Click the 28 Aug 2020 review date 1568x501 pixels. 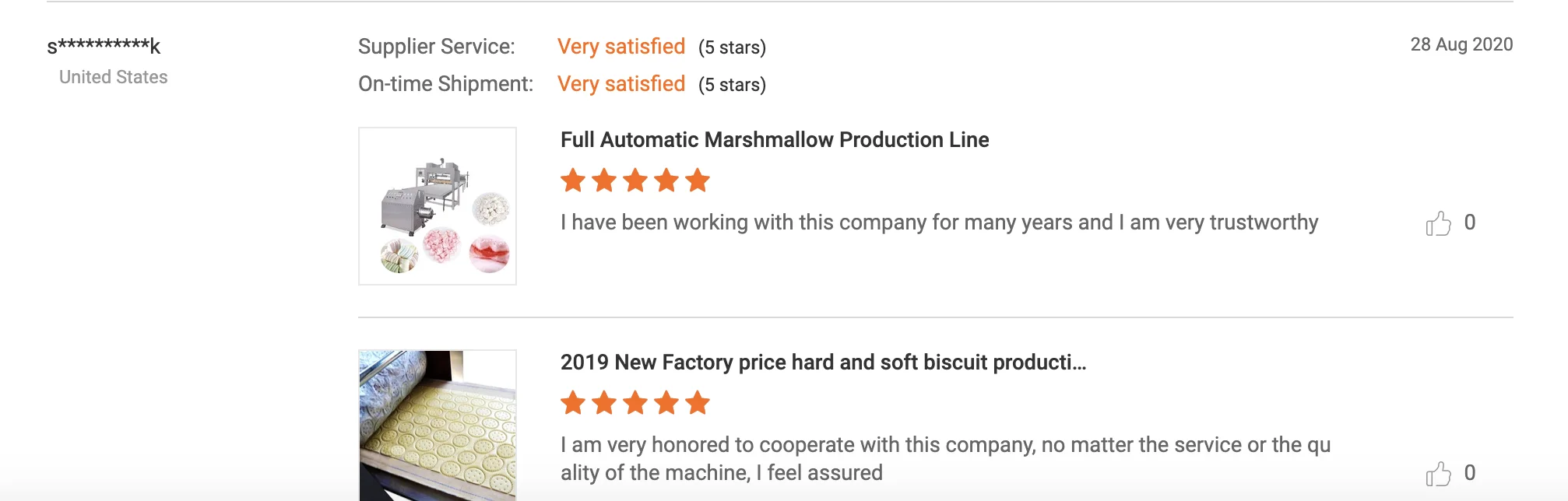1461,44
